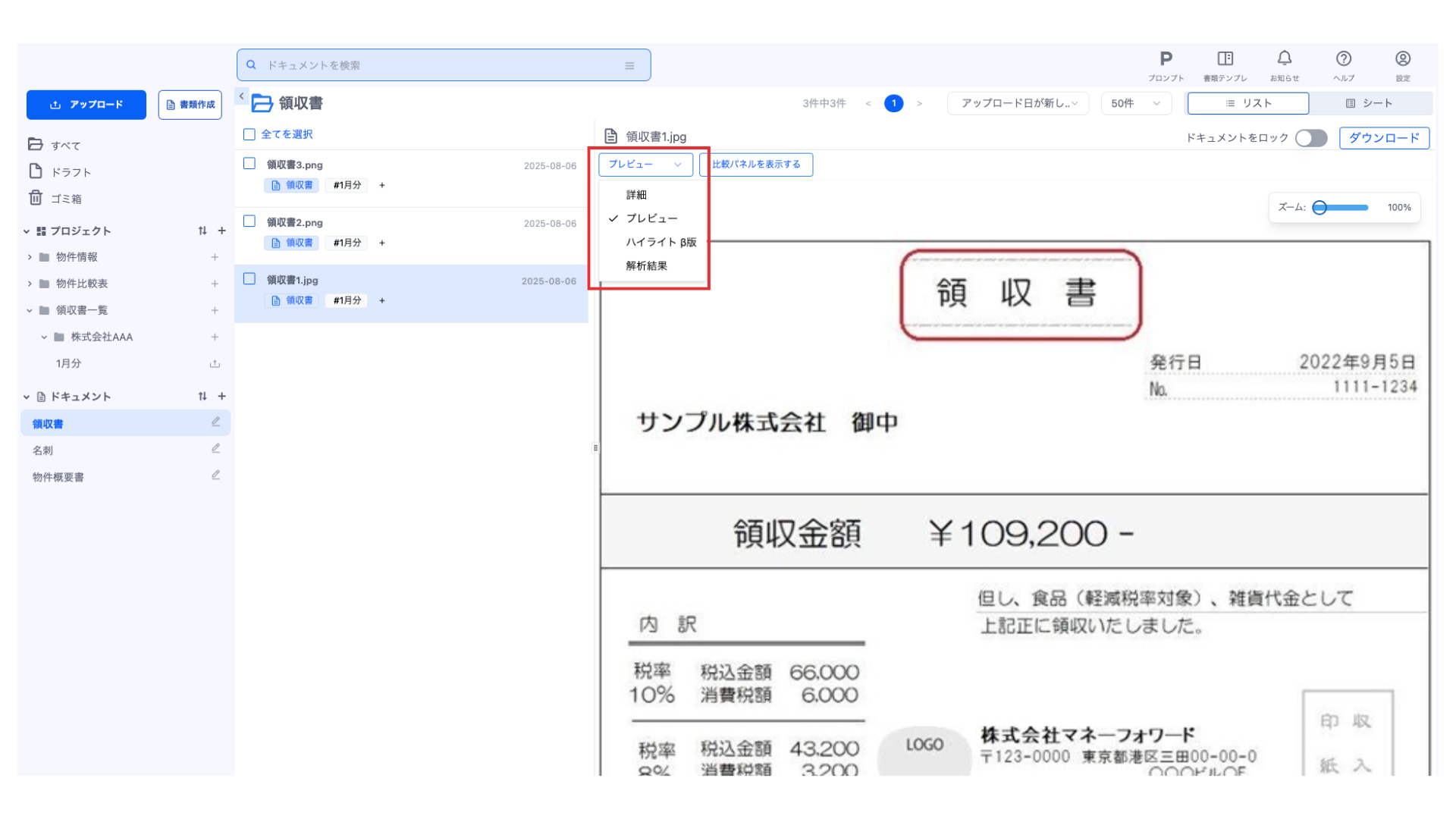
Task: Expand the 物件情報 project folder
Action: [x=30, y=257]
